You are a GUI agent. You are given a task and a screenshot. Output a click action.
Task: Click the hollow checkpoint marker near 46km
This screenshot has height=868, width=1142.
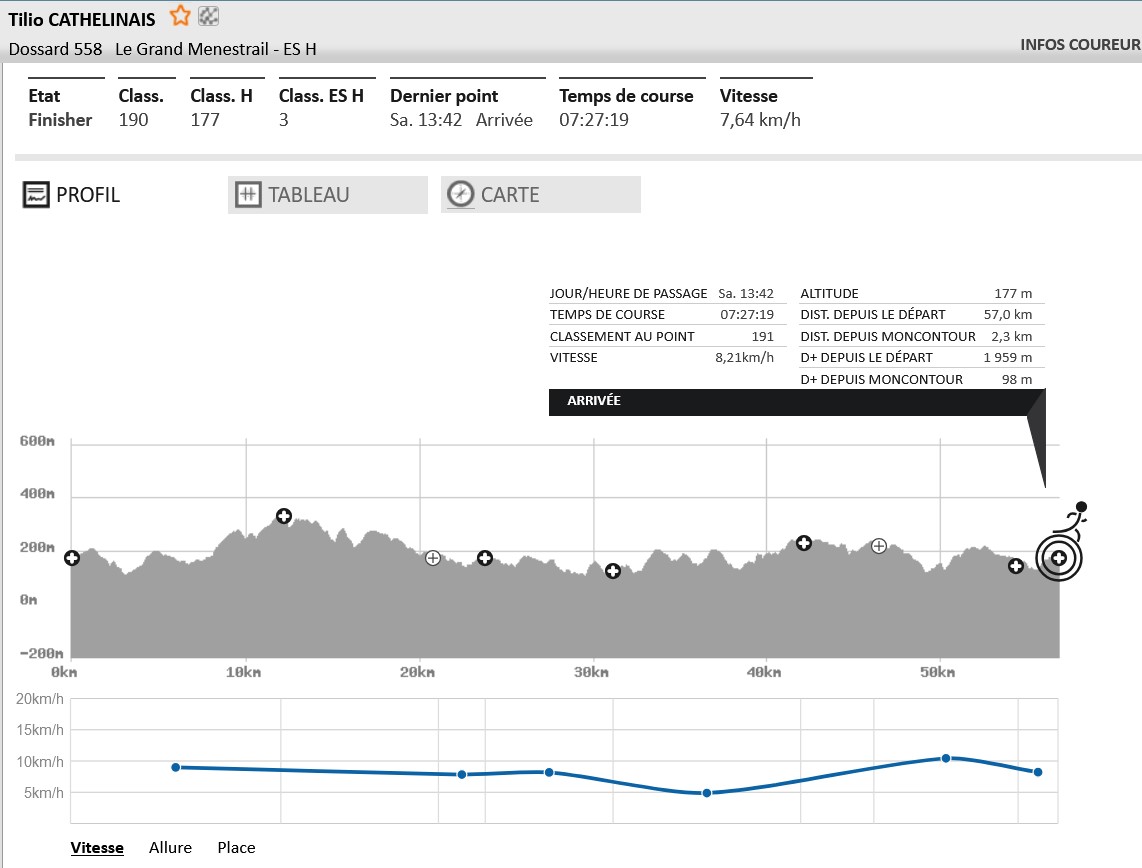point(879,546)
